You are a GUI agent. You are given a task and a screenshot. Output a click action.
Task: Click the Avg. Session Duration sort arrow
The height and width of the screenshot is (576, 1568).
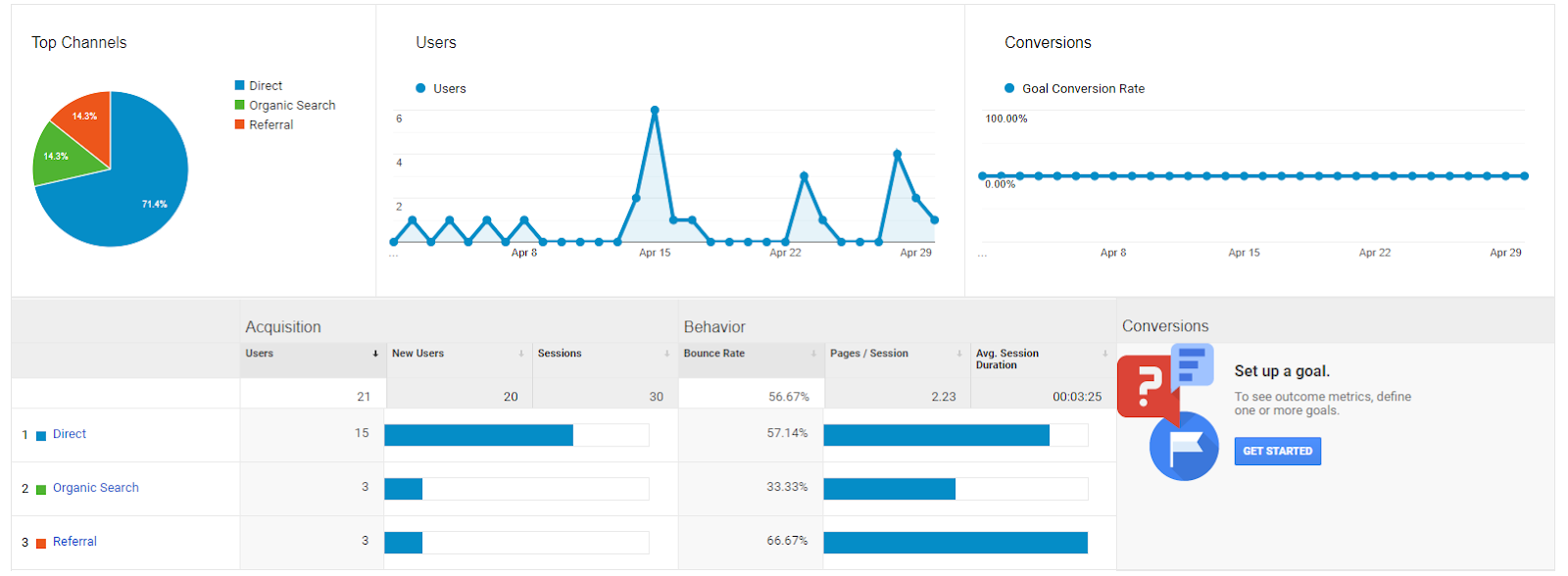[1105, 354]
